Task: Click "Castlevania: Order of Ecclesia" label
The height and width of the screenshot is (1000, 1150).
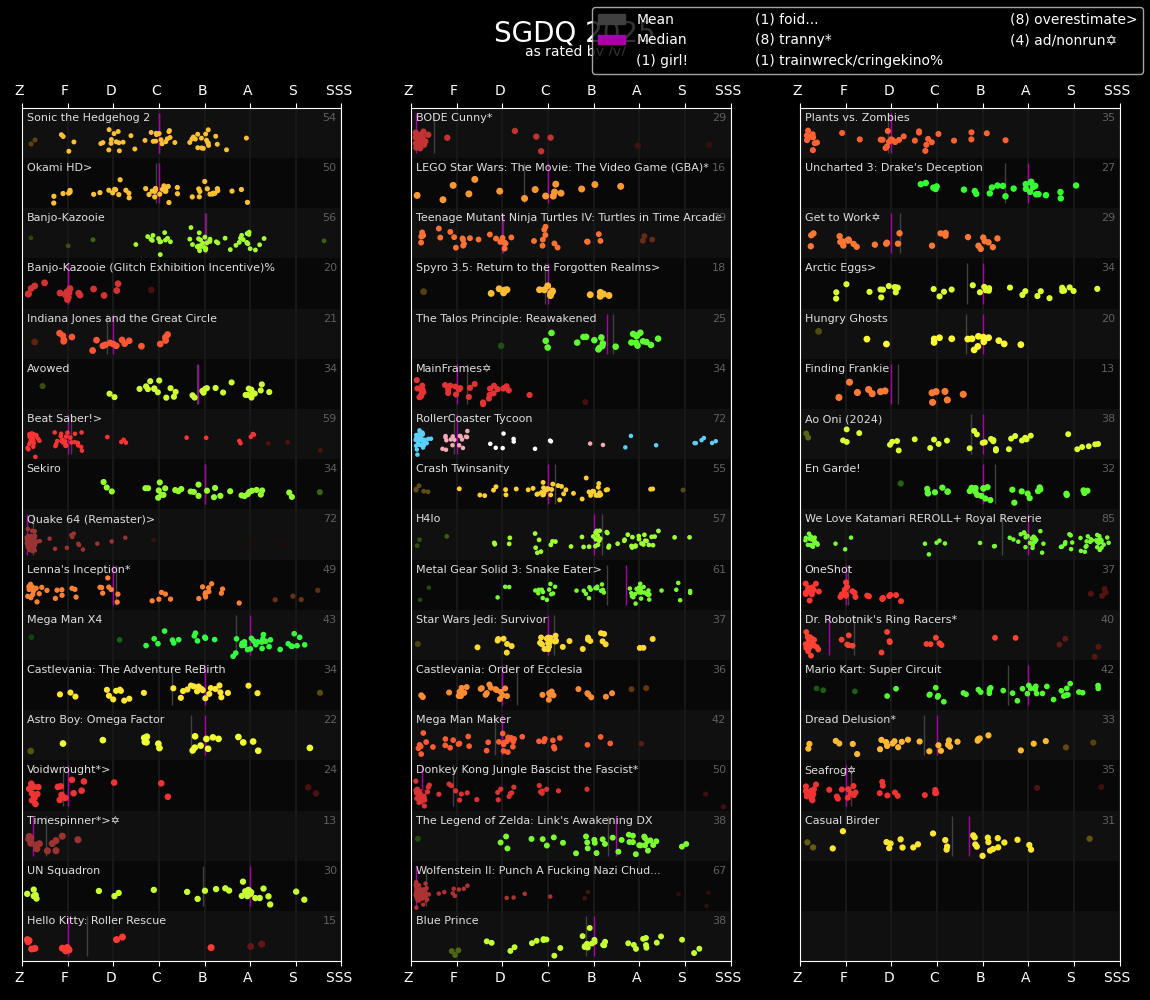Action: point(499,669)
